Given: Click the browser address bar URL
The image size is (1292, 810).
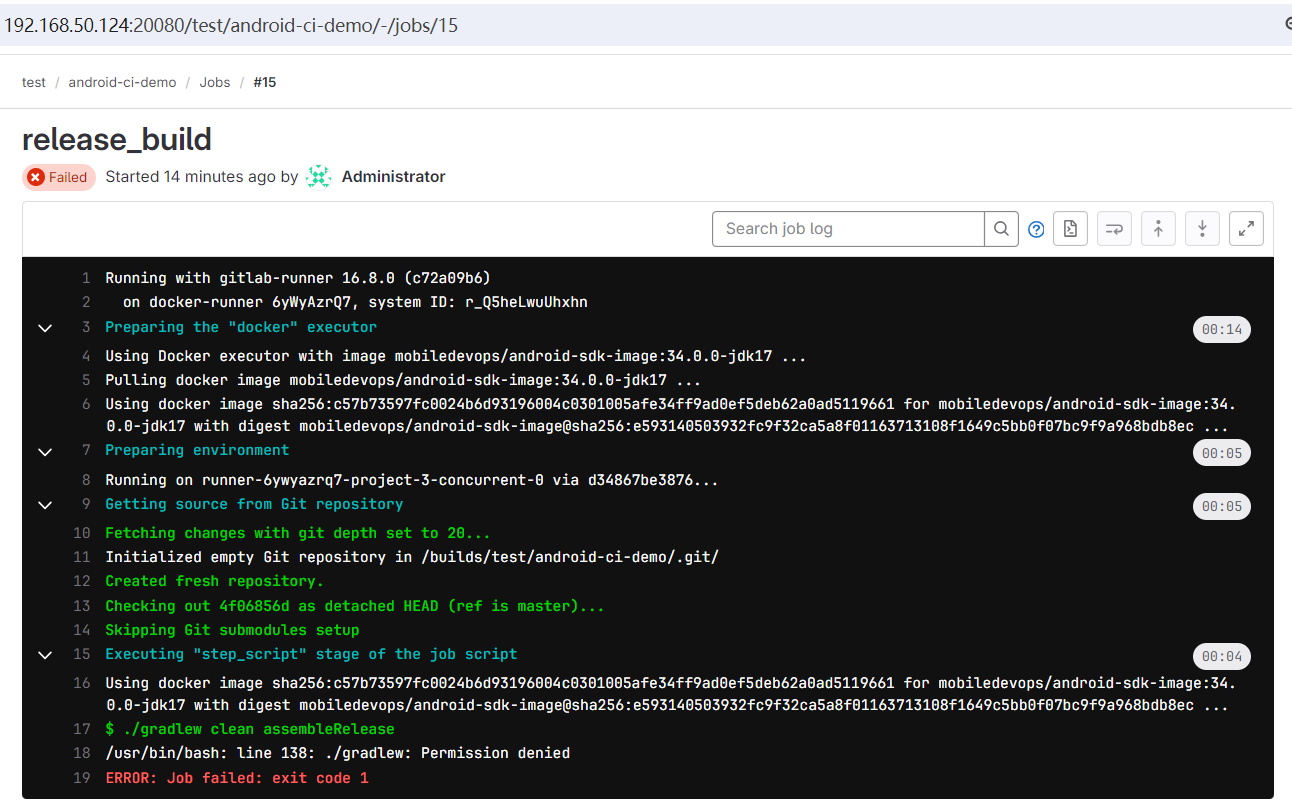Looking at the screenshot, I should click(x=230, y=25).
